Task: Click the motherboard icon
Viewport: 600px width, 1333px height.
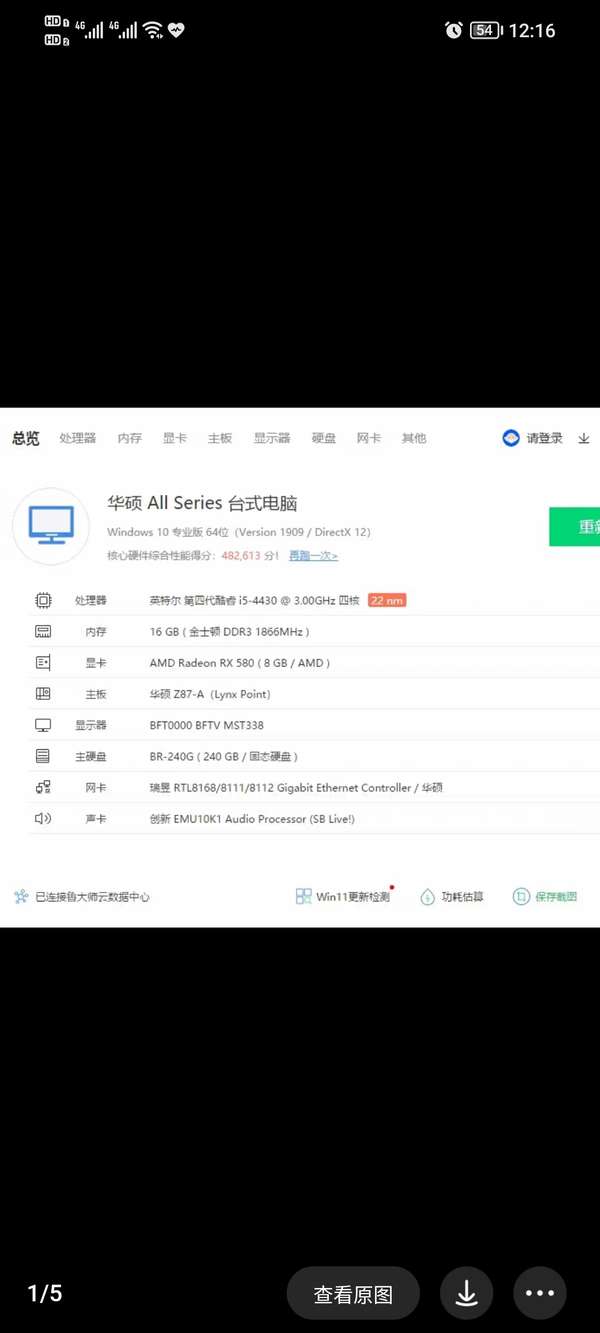Action: point(43,694)
